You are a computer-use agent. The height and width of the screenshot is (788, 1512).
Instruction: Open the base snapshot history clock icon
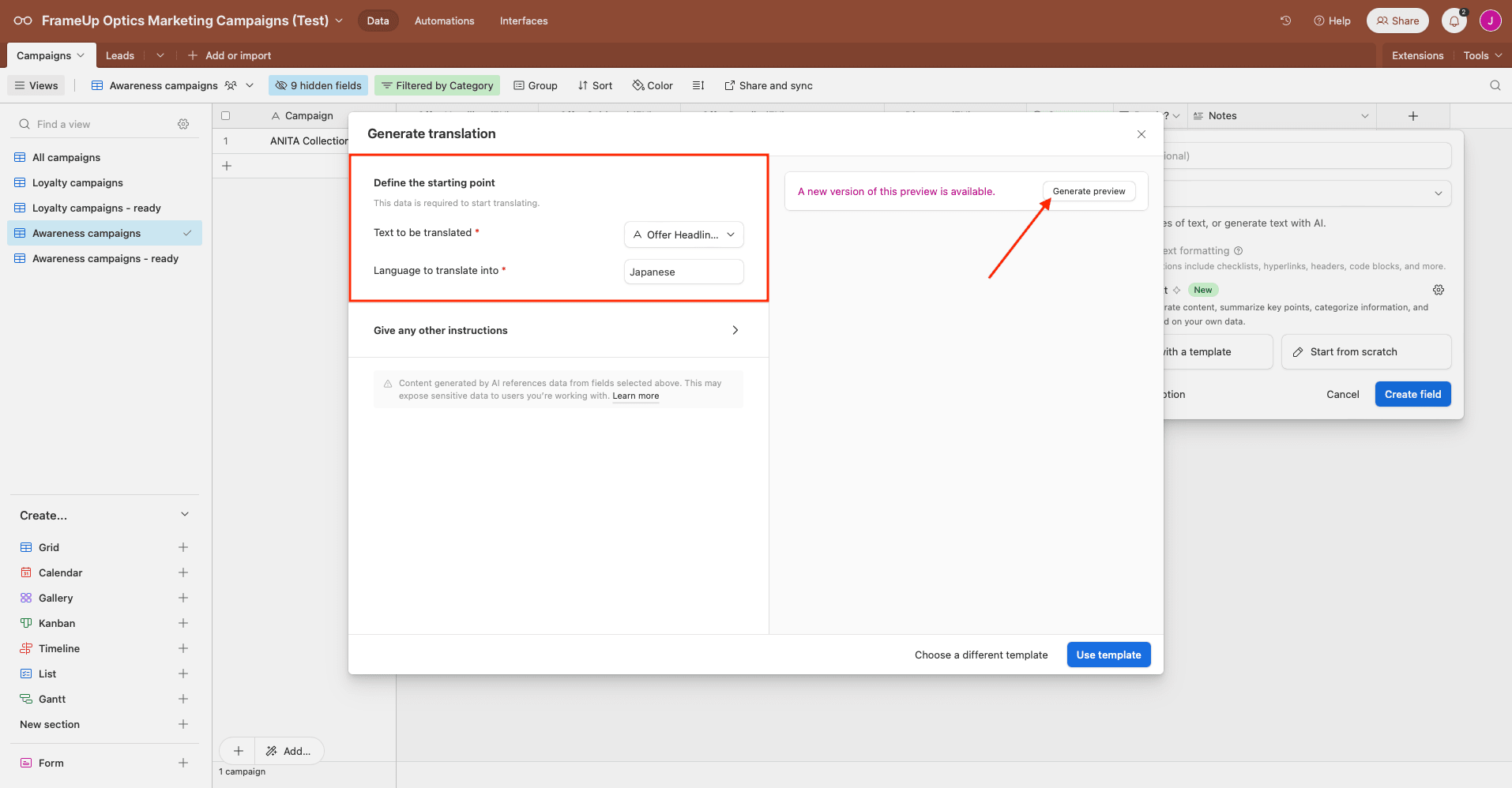tap(1285, 21)
